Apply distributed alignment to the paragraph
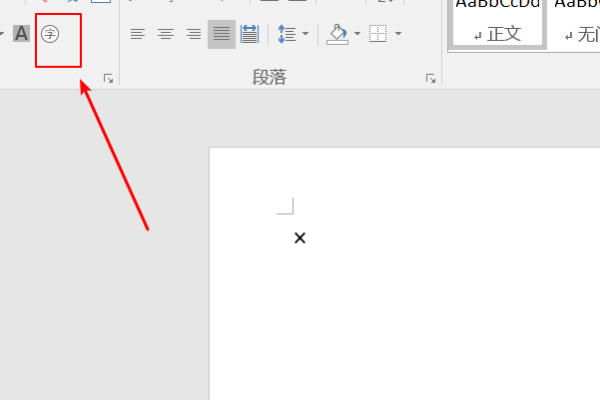This screenshot has height=400, width=600. [x=249, y=34]
